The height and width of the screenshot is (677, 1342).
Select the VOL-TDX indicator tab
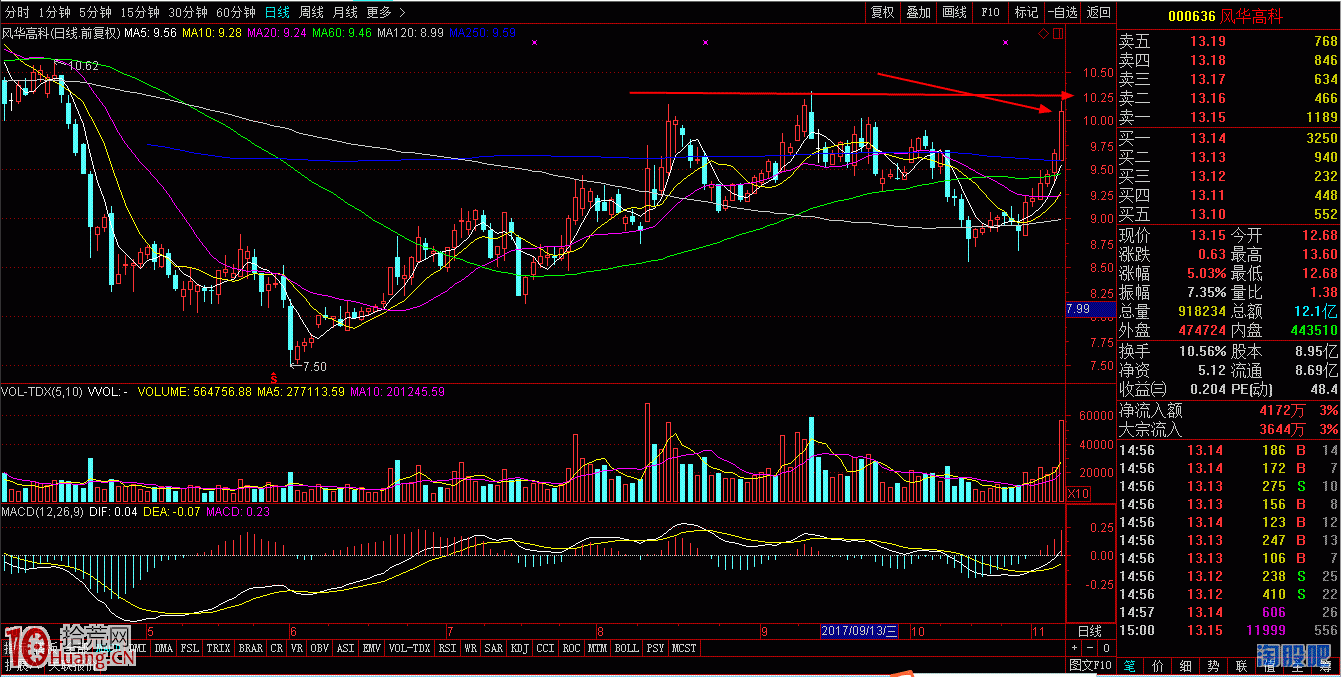coord(410,648)
